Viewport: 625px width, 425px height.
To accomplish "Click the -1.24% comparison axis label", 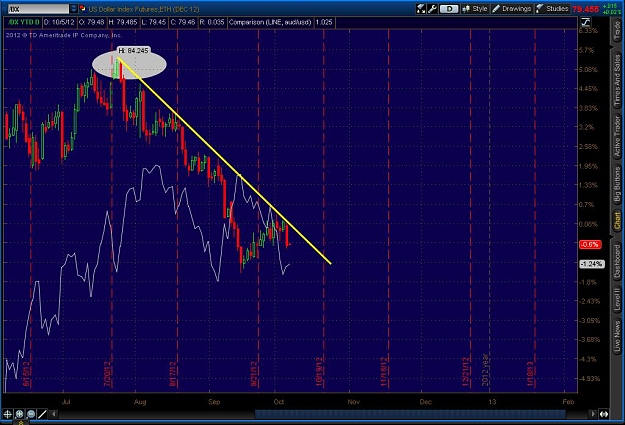I will tap(592, 264).
